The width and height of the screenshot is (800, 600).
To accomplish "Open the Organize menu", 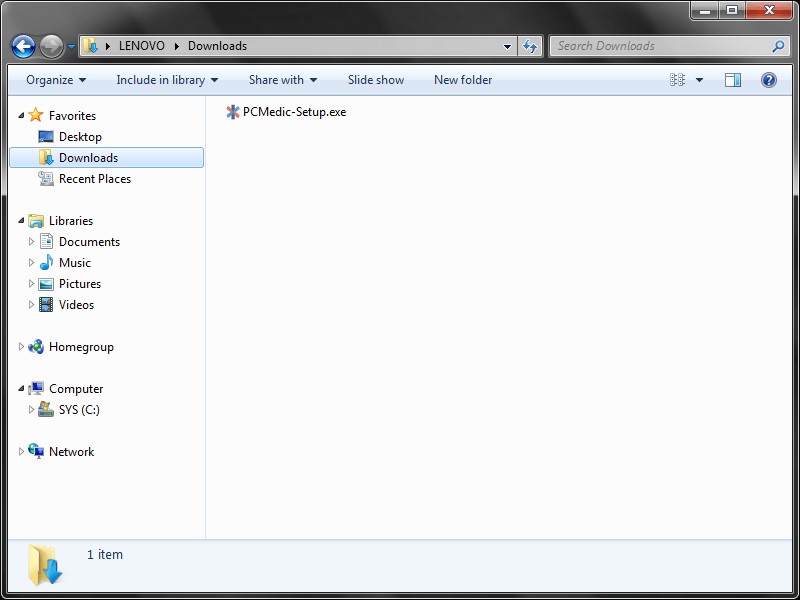I will [56, 80].
